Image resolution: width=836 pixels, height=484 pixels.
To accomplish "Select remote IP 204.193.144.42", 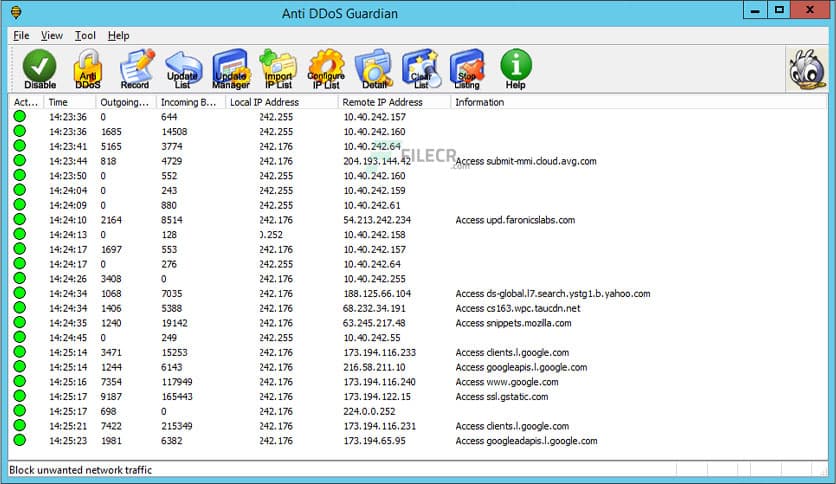I will click(x=377, y=161).
